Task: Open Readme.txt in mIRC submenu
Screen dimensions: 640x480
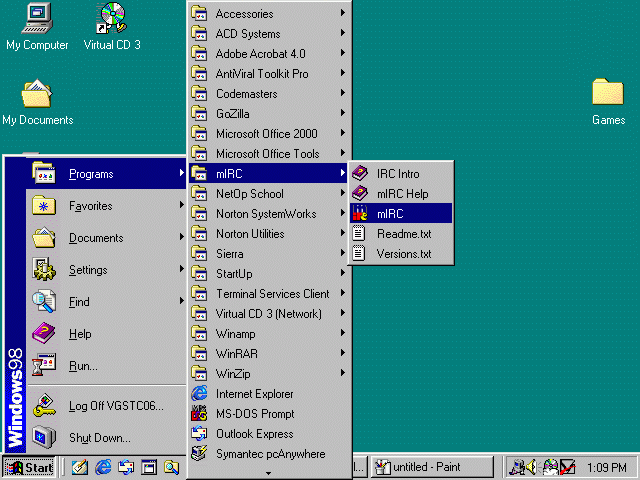Action: click(401, 233)
